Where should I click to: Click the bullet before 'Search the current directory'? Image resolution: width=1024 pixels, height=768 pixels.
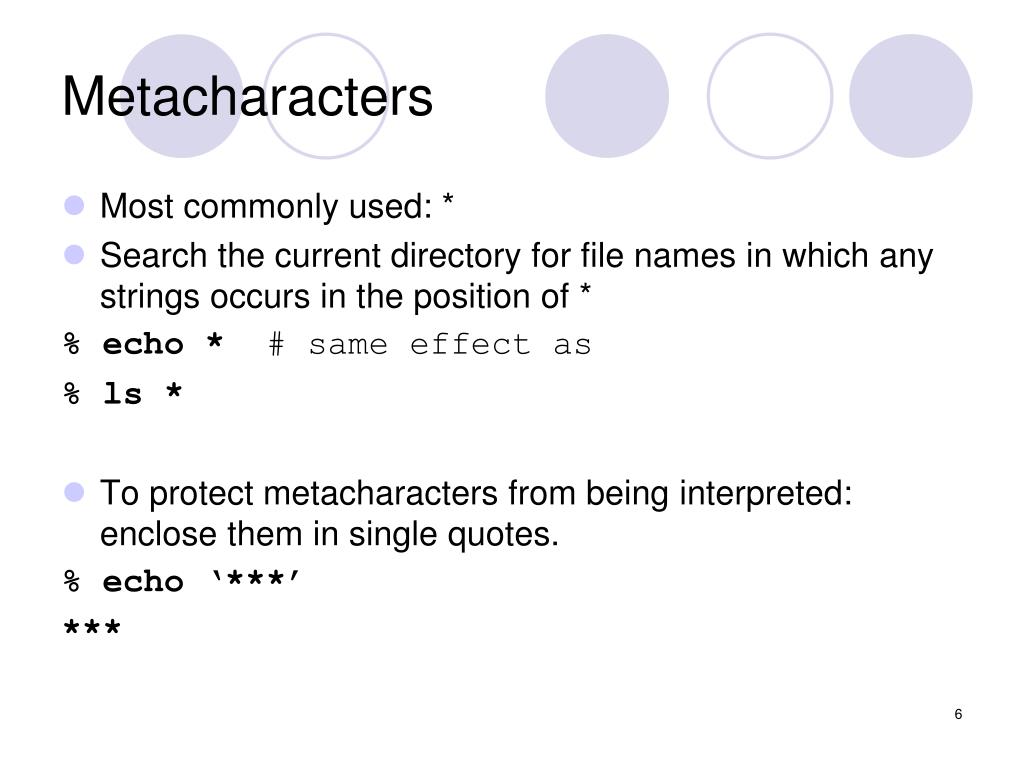click(x=74, y=254)
